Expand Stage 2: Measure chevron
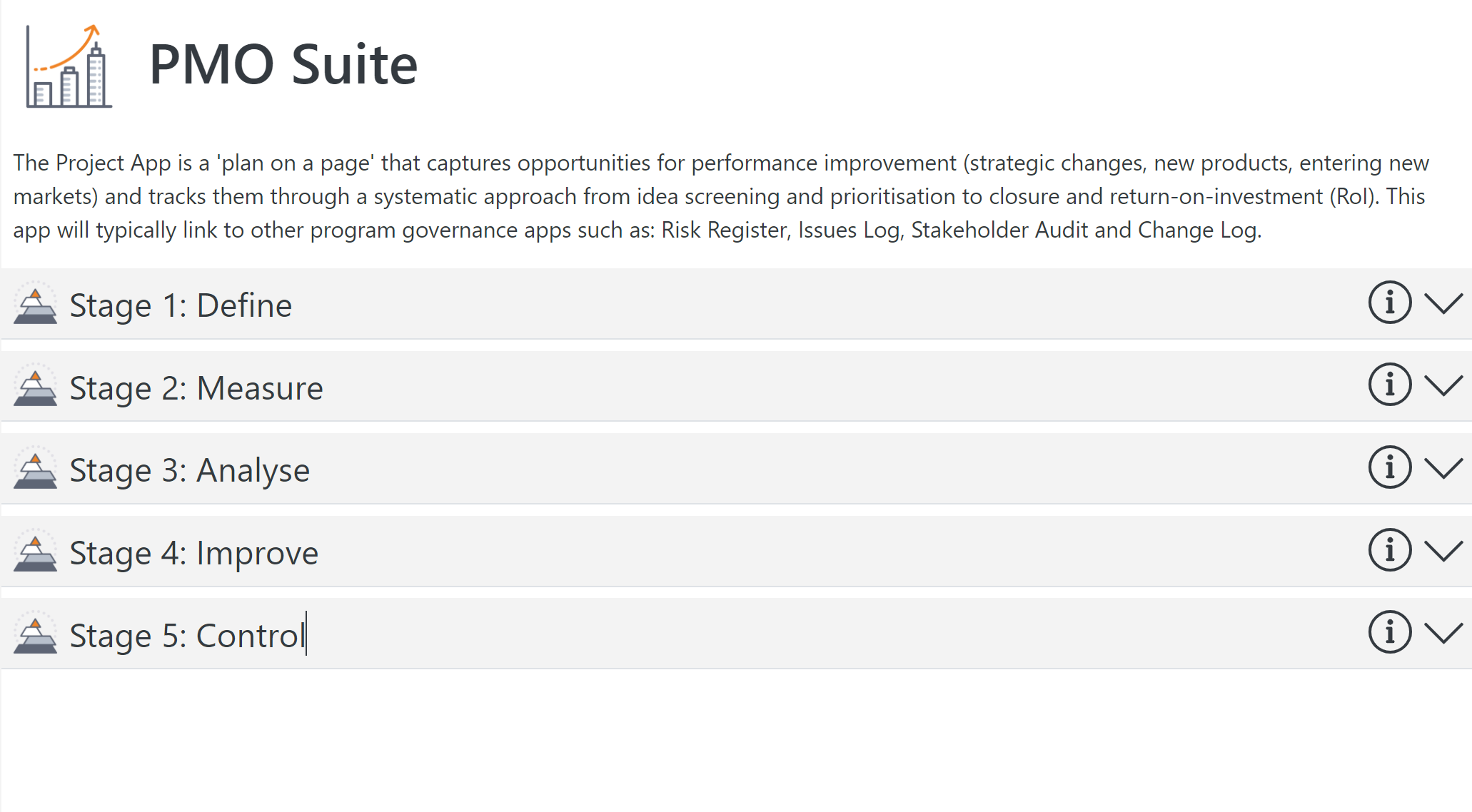This screenshot has height=812, width=1472. [x=1443, y=385]
